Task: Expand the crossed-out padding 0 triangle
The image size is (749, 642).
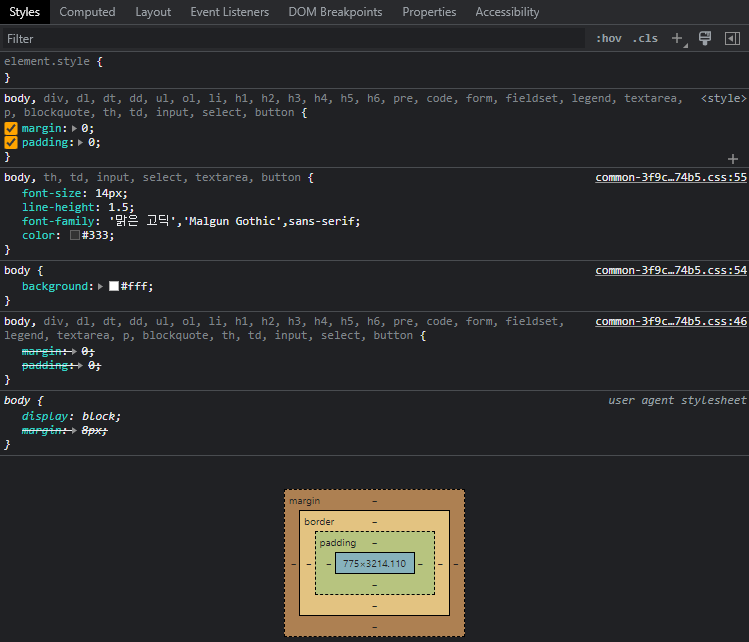Action: (80, 365)
